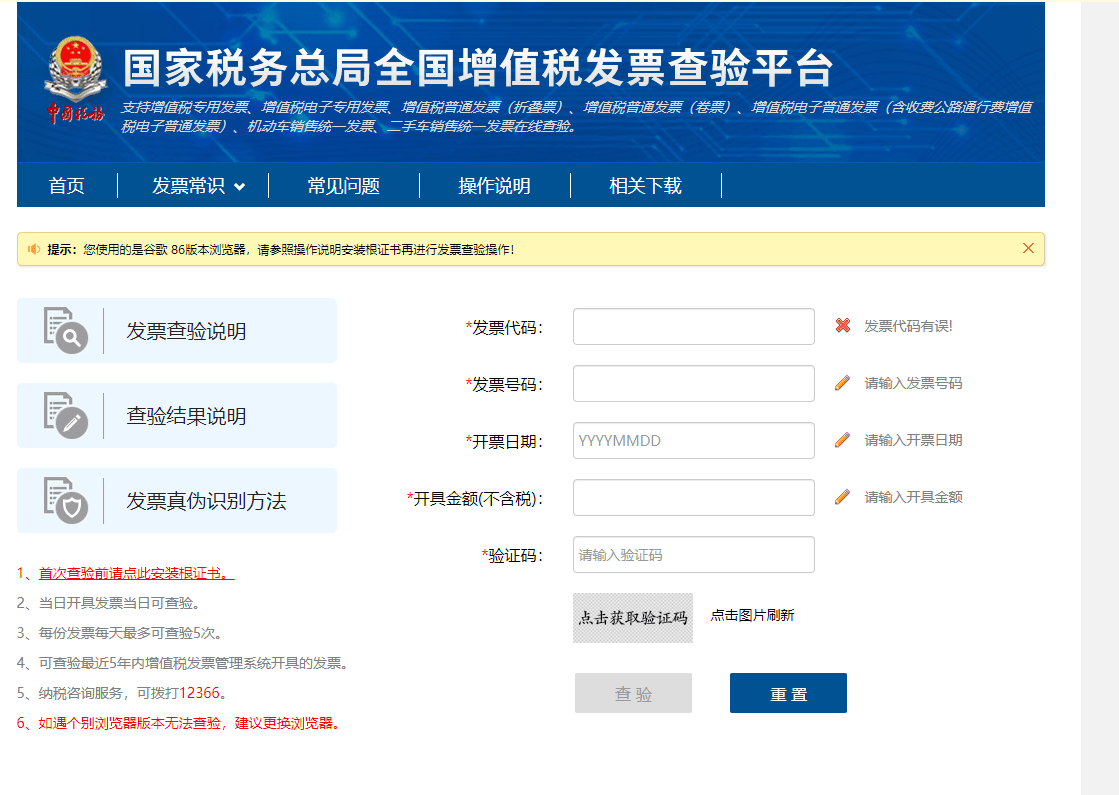Focus the 发票代码 input field
The image size is (1119, 795).
693,327
